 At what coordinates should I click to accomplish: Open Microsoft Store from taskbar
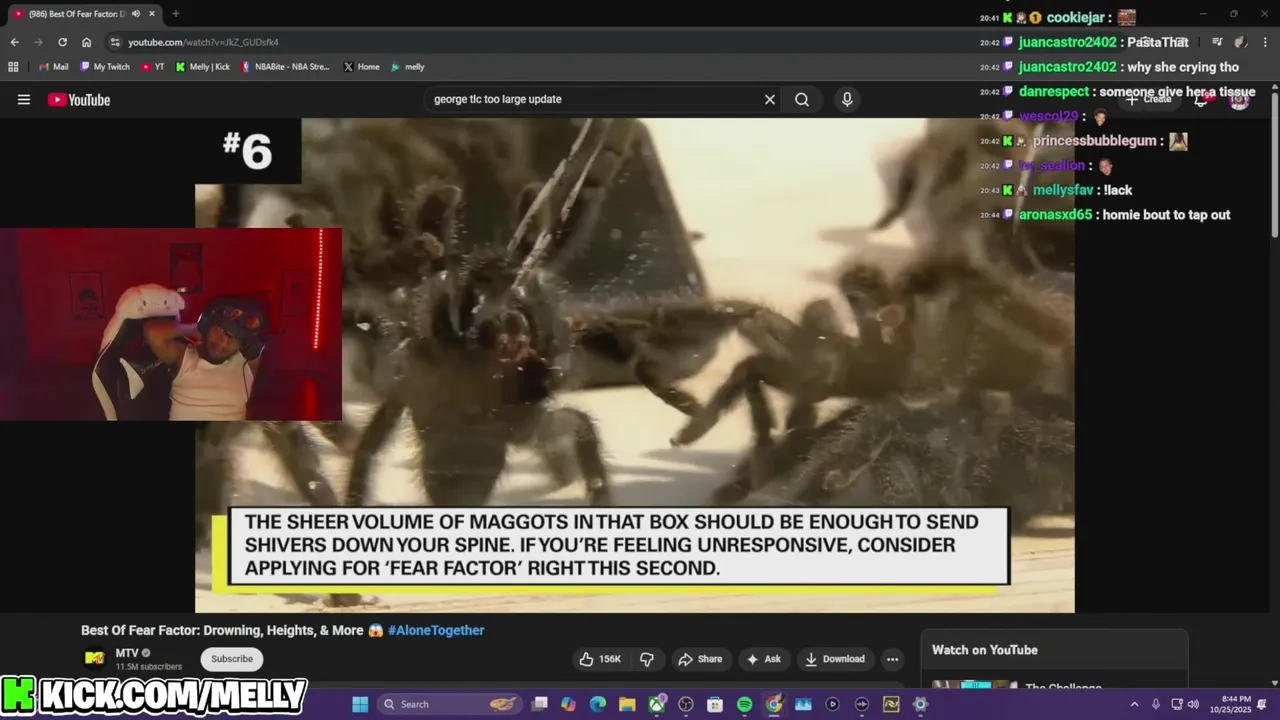pyautogui.click(x=715, y=704)
